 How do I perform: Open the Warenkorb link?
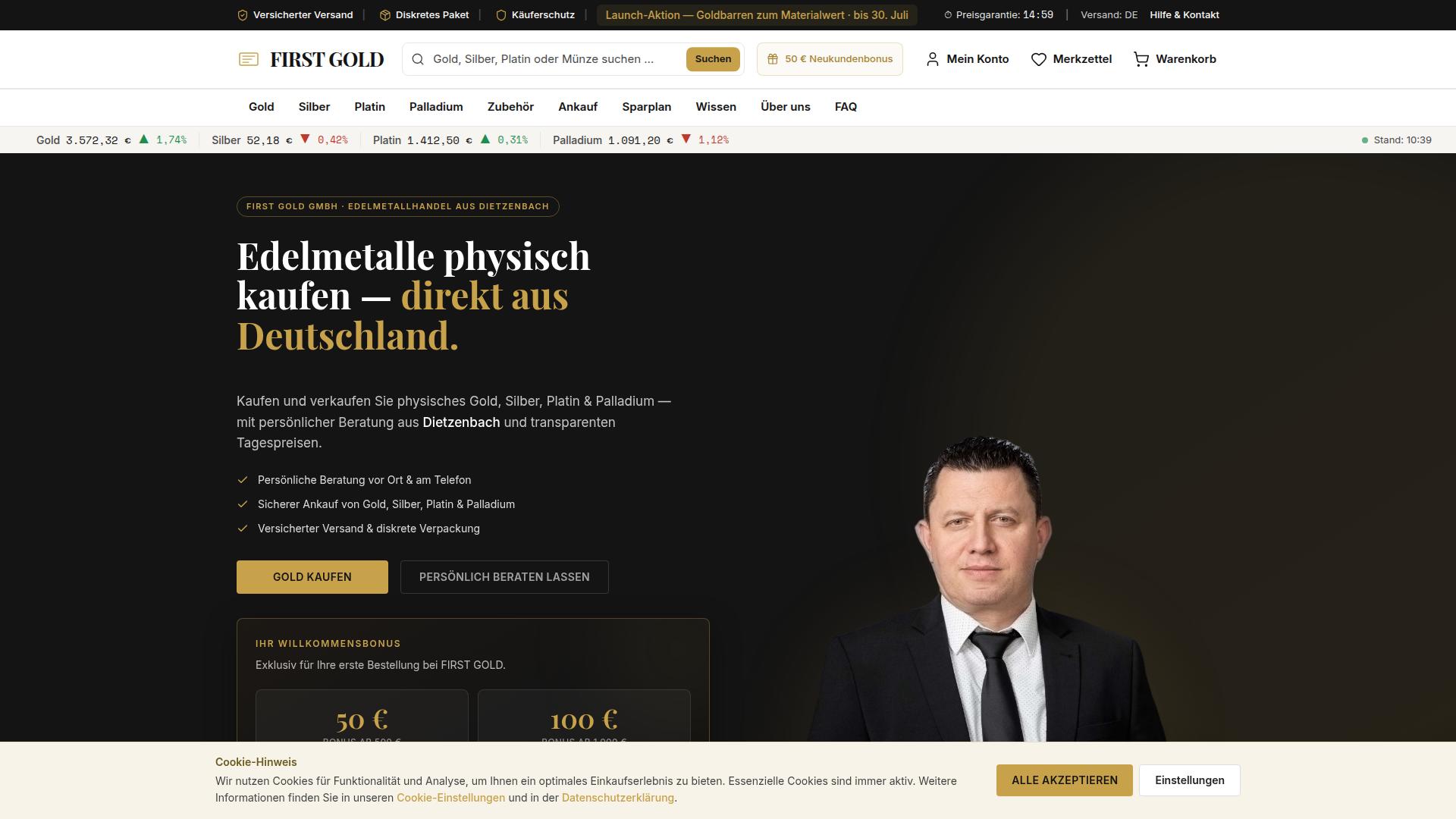pyautogui.click(x=1175, y=59)
